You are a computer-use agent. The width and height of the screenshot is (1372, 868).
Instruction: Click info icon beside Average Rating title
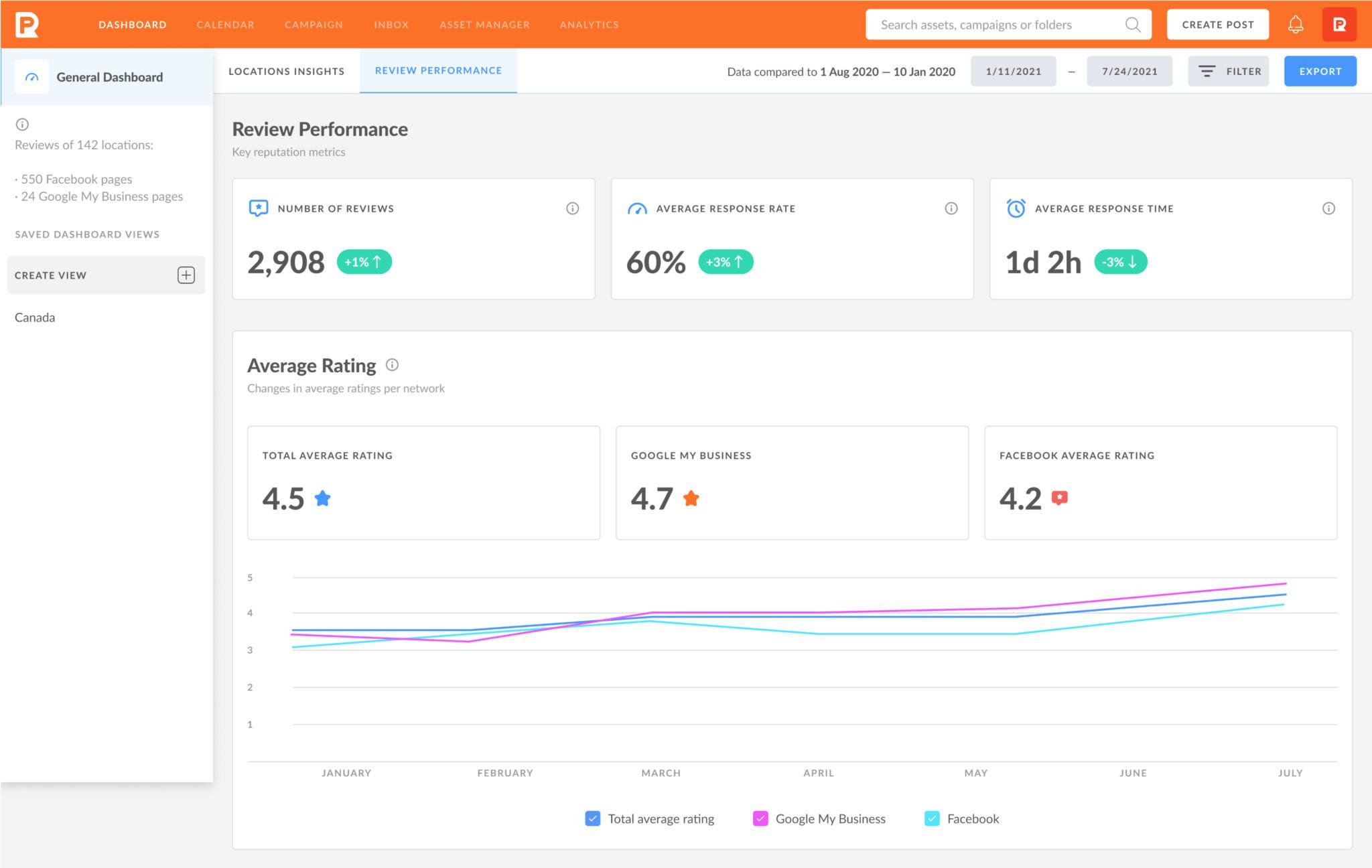pyautogui.click(x=393, y=365)
